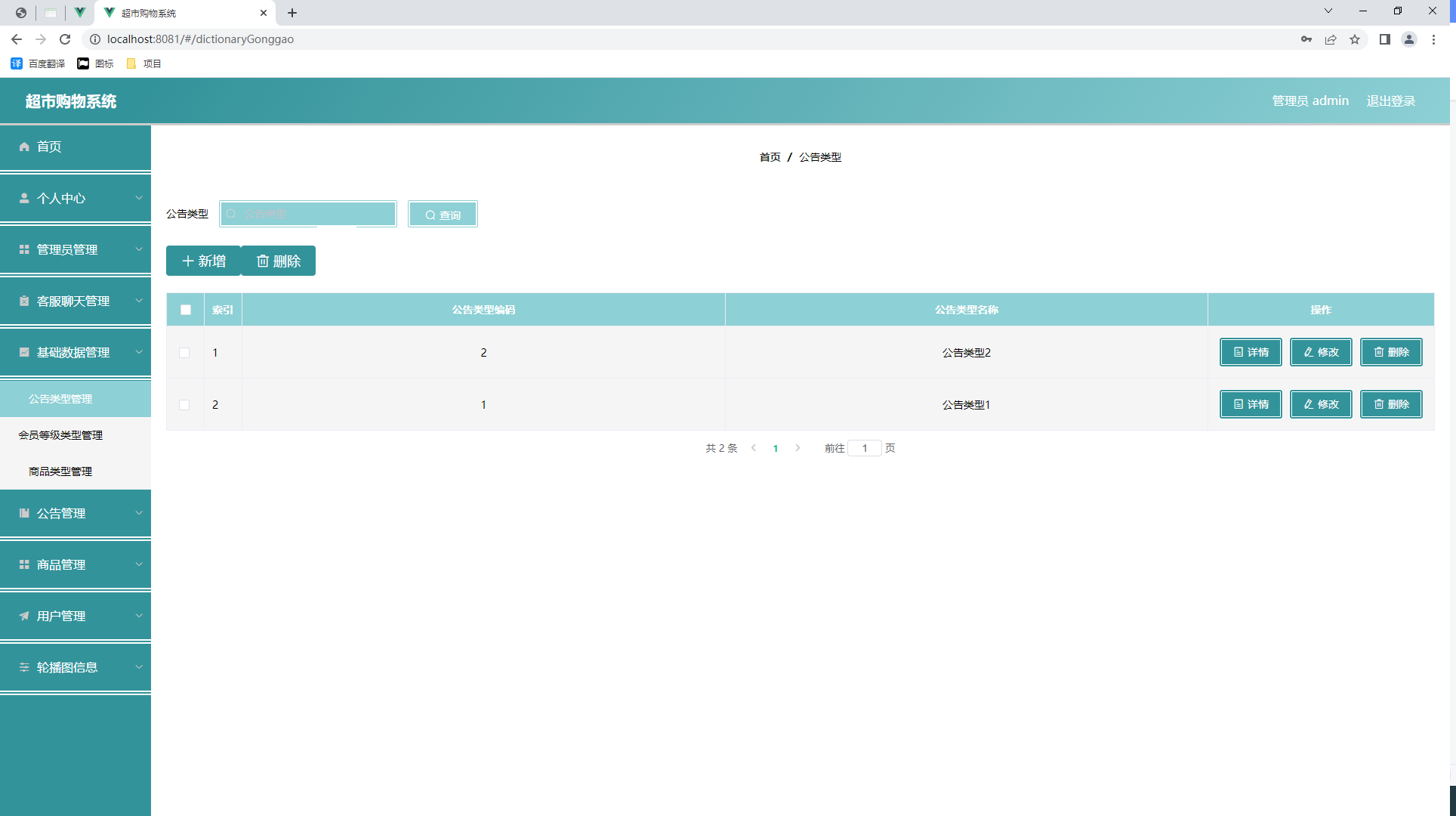The image size is (1456, 816).
Task: Check the checkbox for 公告类型1 row
Action: pyautogui.click(x=185, y=404)
